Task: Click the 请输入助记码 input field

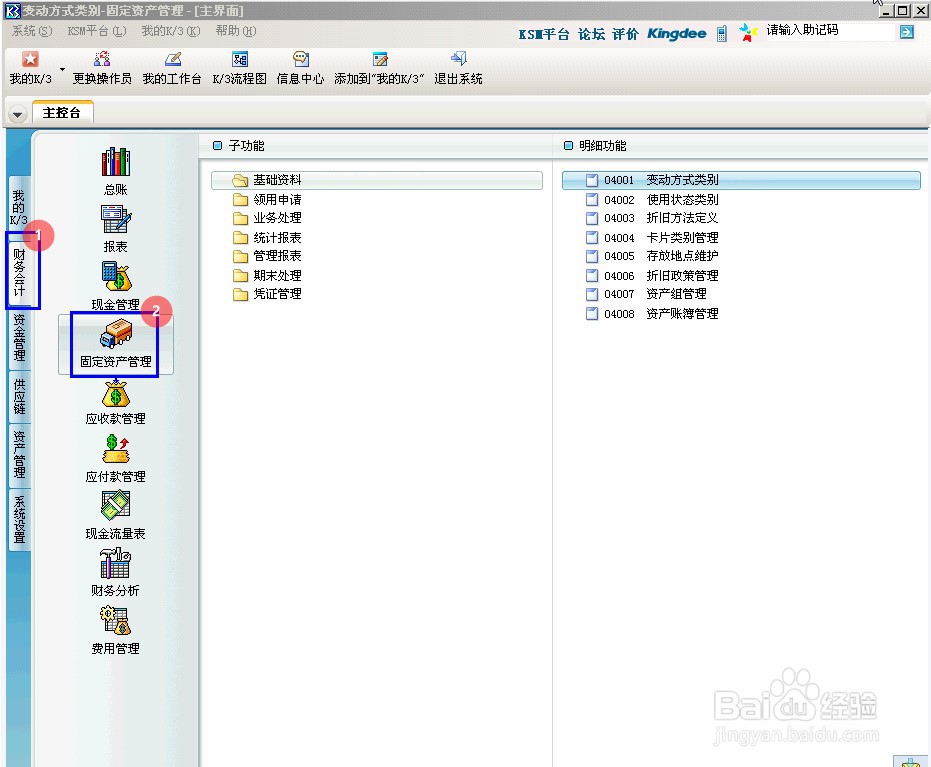Action: (828, 30)
